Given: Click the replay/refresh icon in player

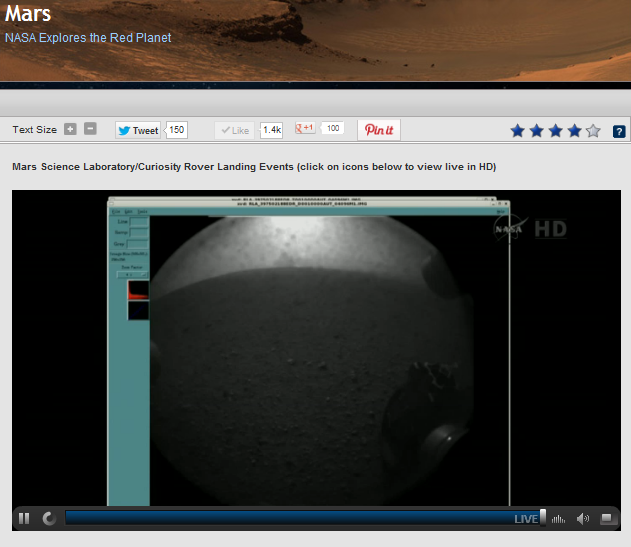Looking at the screenshot, I should point(48,518).
